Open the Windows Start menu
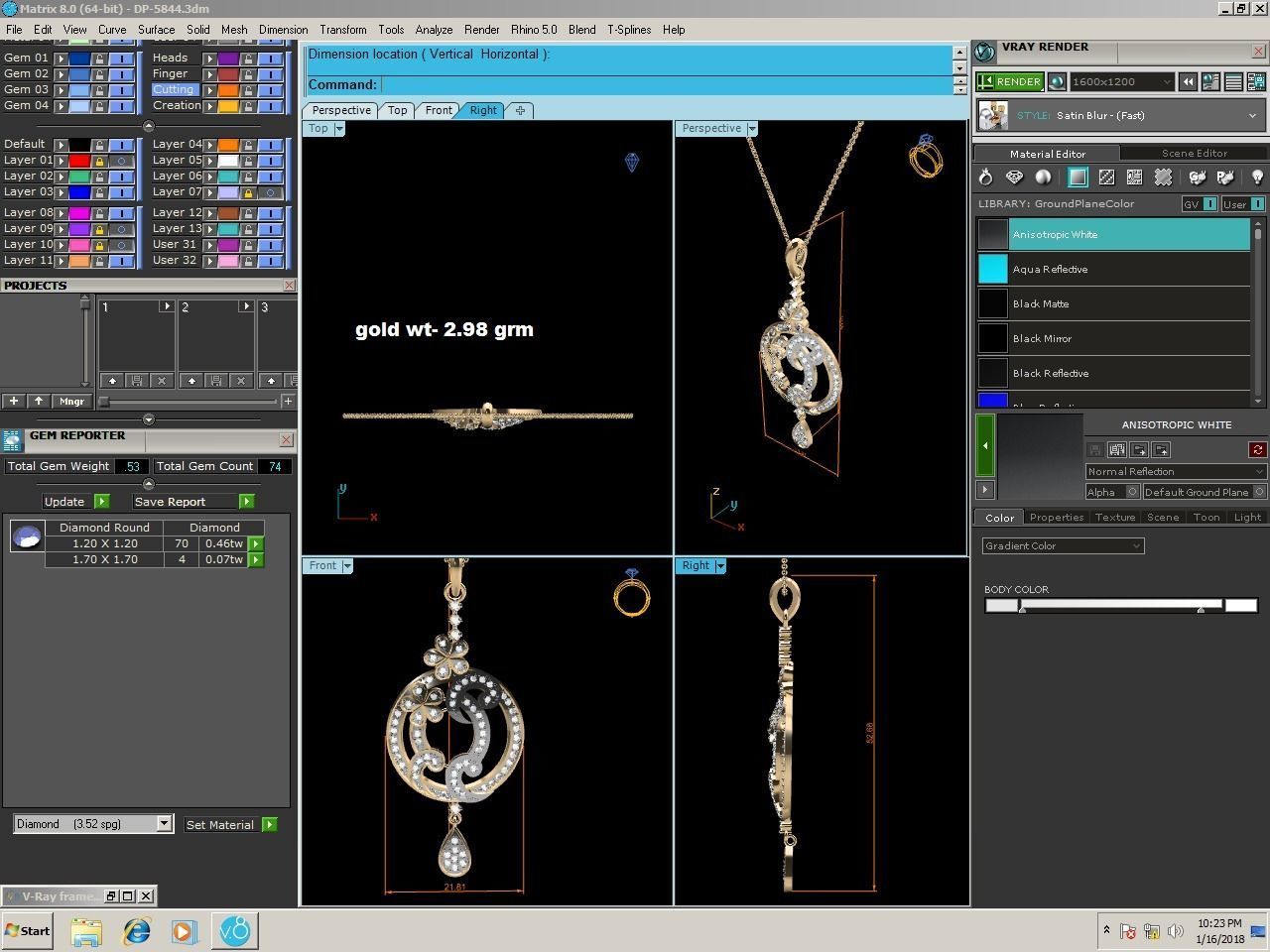The image size is (1270, 952). coord(28,930)
